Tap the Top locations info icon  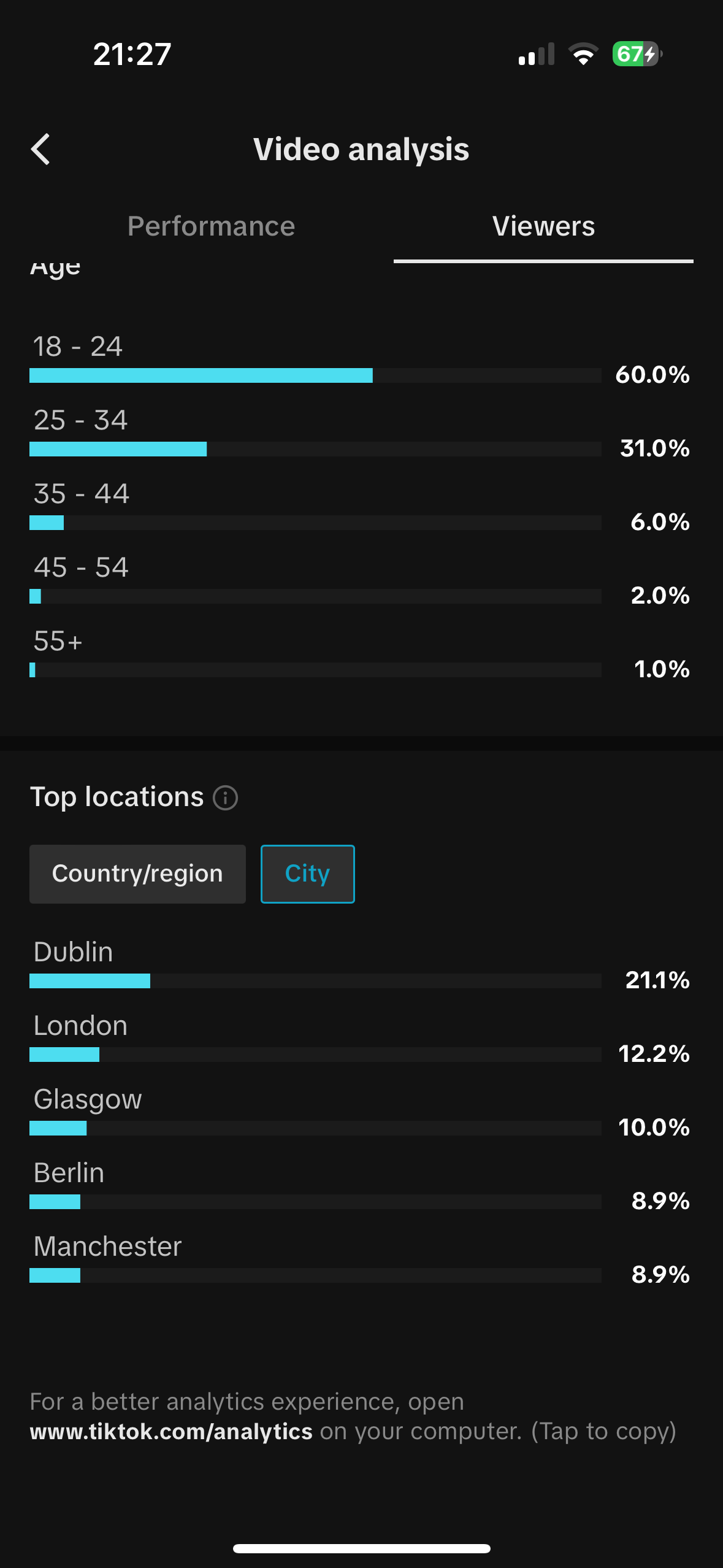coord(225,797)
